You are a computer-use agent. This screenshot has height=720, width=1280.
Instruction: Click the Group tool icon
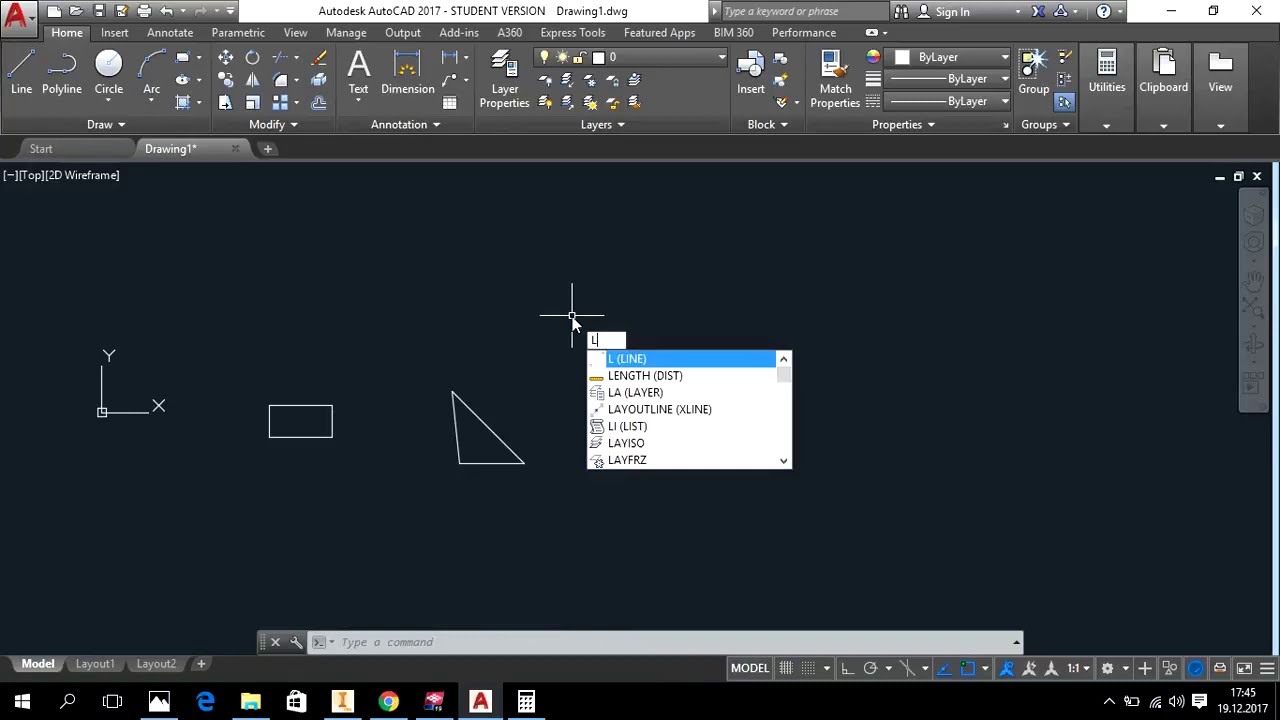1034,74
